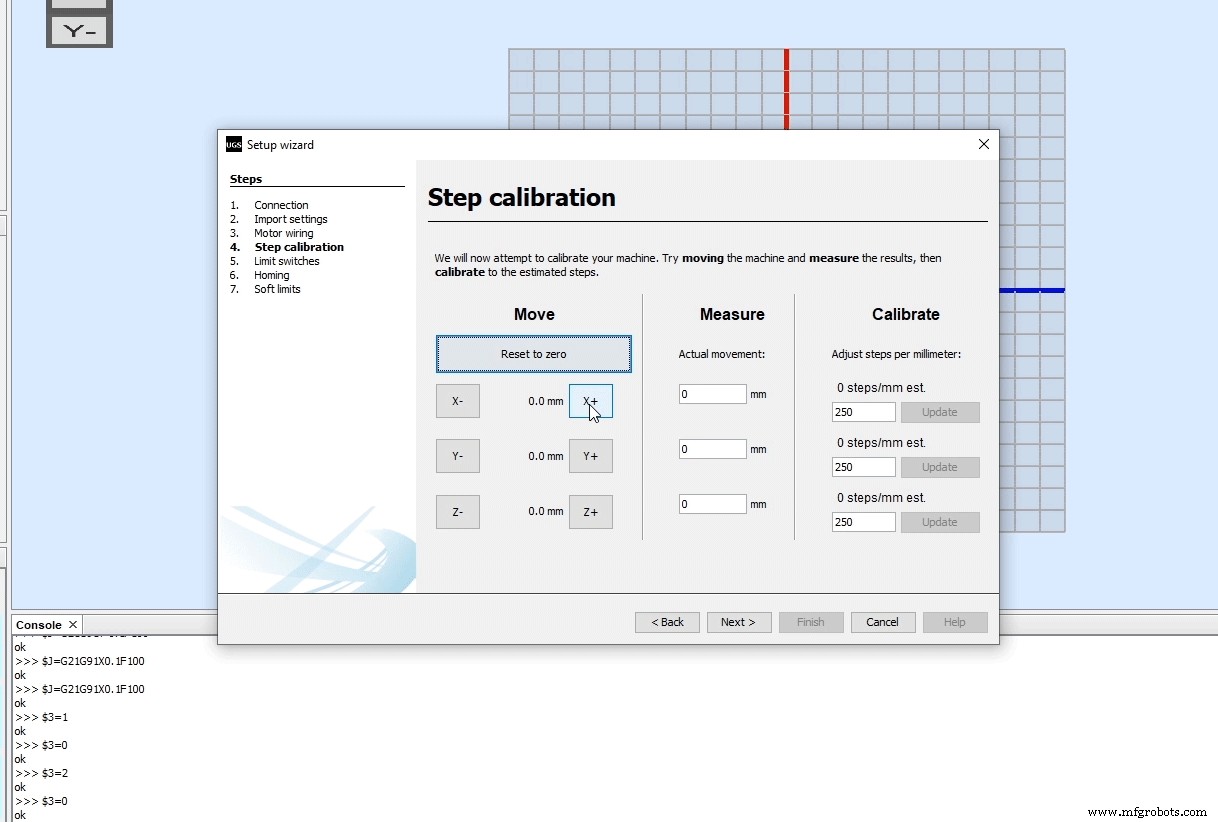Image resolution: width=1218 pixels, height=822 pixels.
Task: Select the Connection step in the wizard
Action: (281, 204)
